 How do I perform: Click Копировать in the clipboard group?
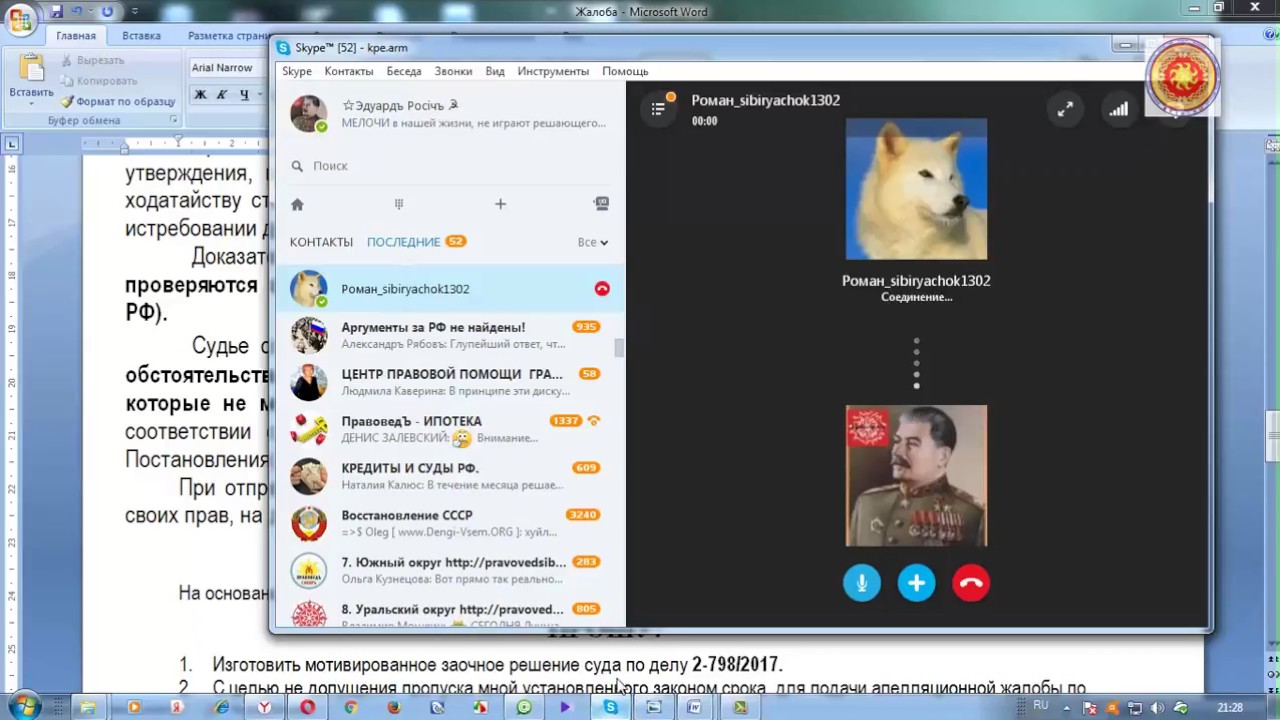[x=98, y=81]
